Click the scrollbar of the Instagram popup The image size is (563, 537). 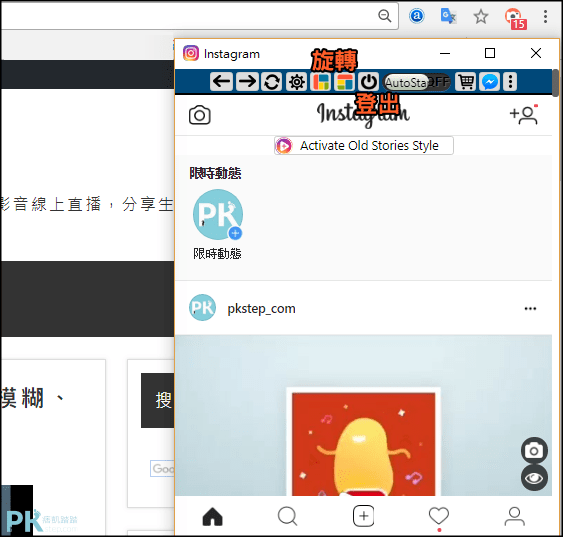[x=555, y=83]
